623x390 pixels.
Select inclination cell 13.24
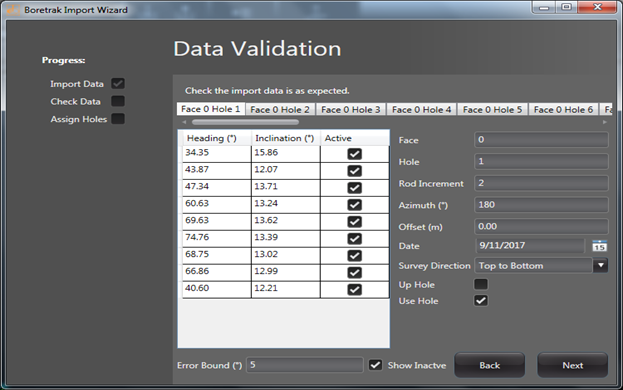point(286,205)
